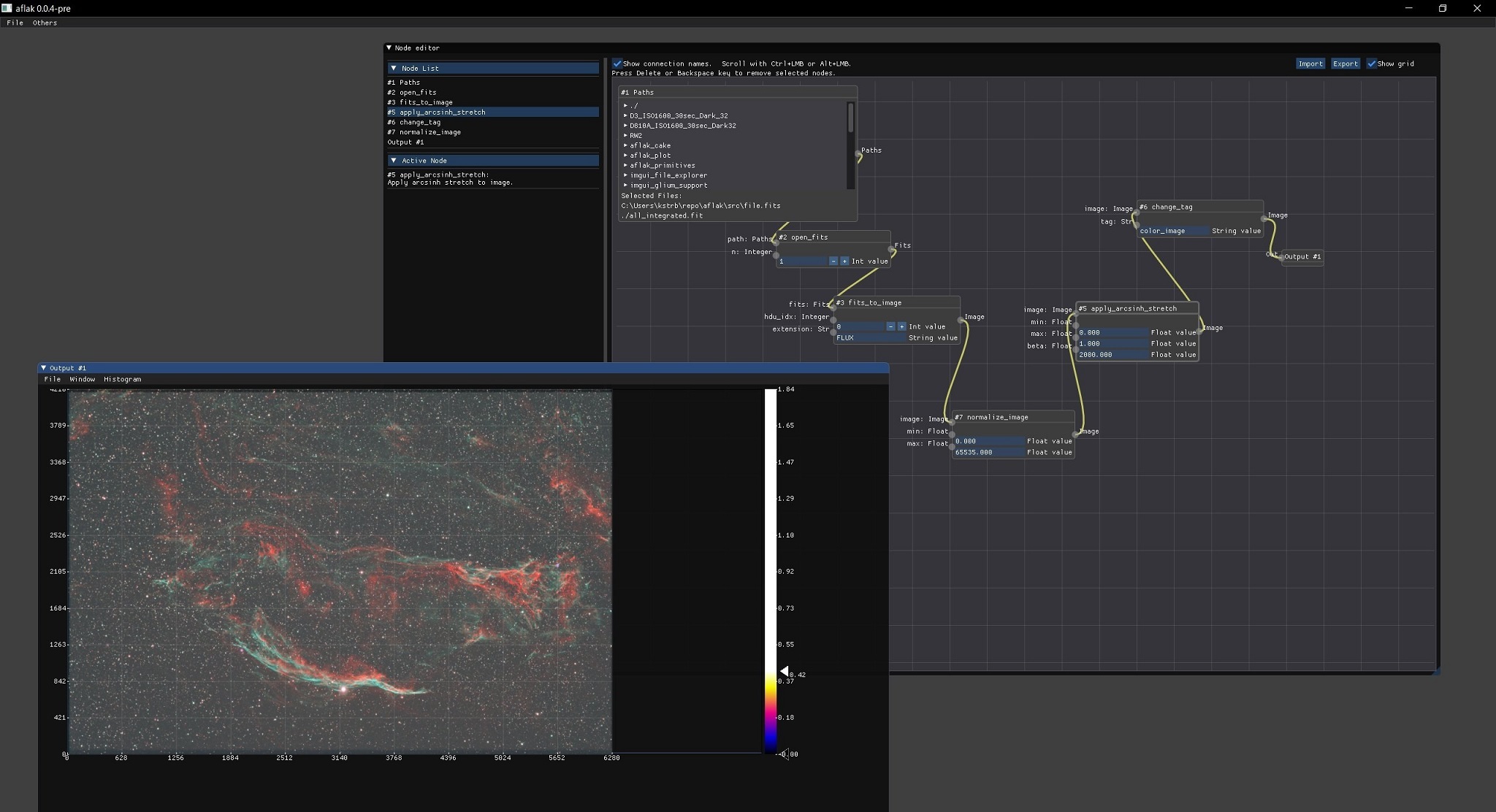The image size is (1496, 812).
Task: Select '#3 fits_to_image' in Node List
Action: pyautogui.click(x=493, y=102)
